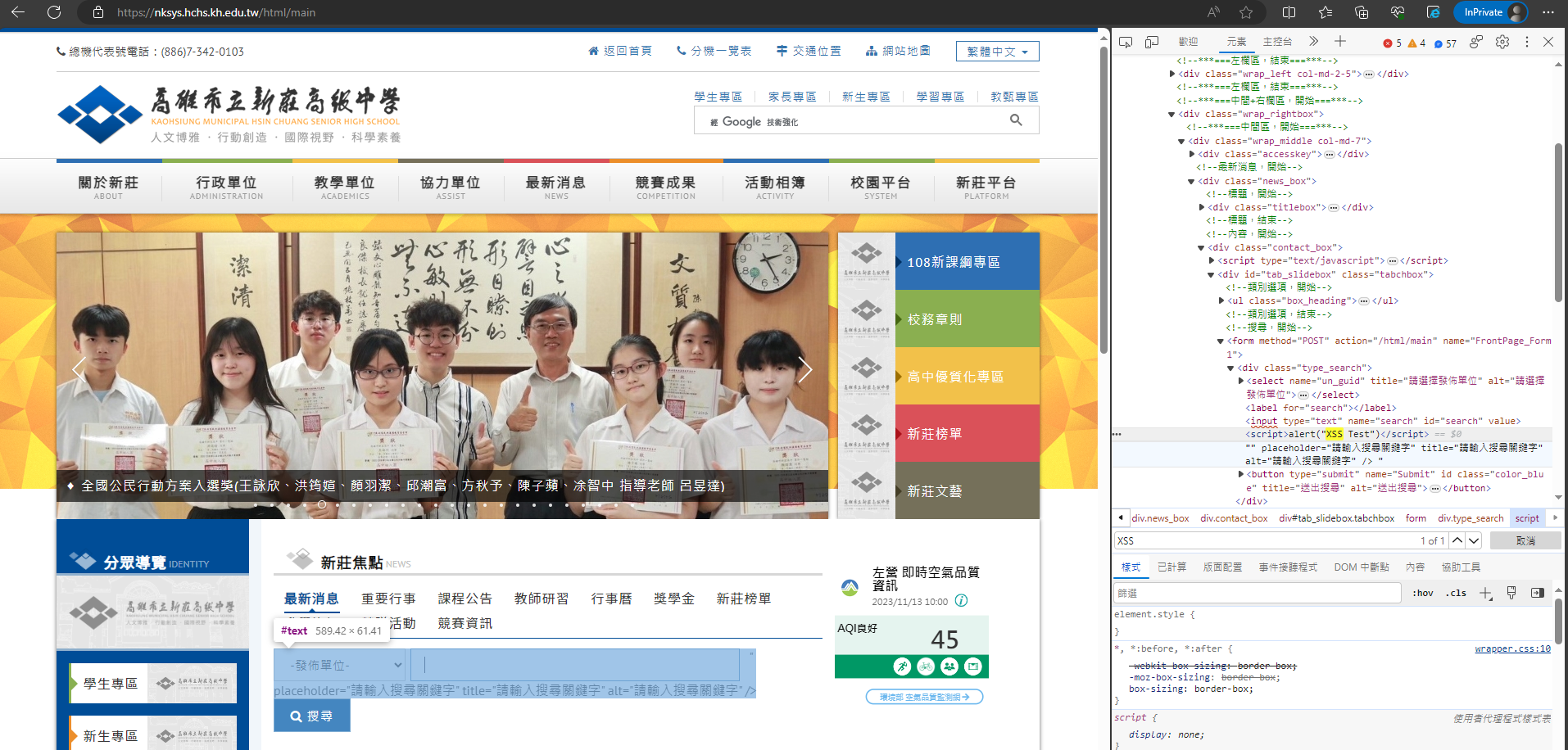Expand the titlebox div node
Screen dimensions: 1568x750
[x=1202, y=208]
